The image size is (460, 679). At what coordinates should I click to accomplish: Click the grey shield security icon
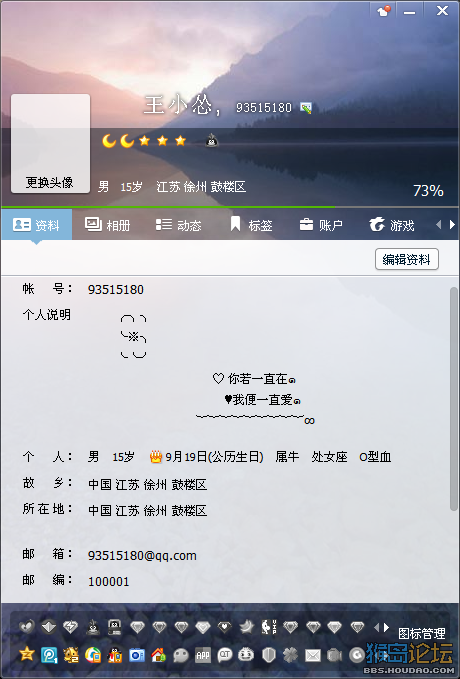tap(269, 655)
